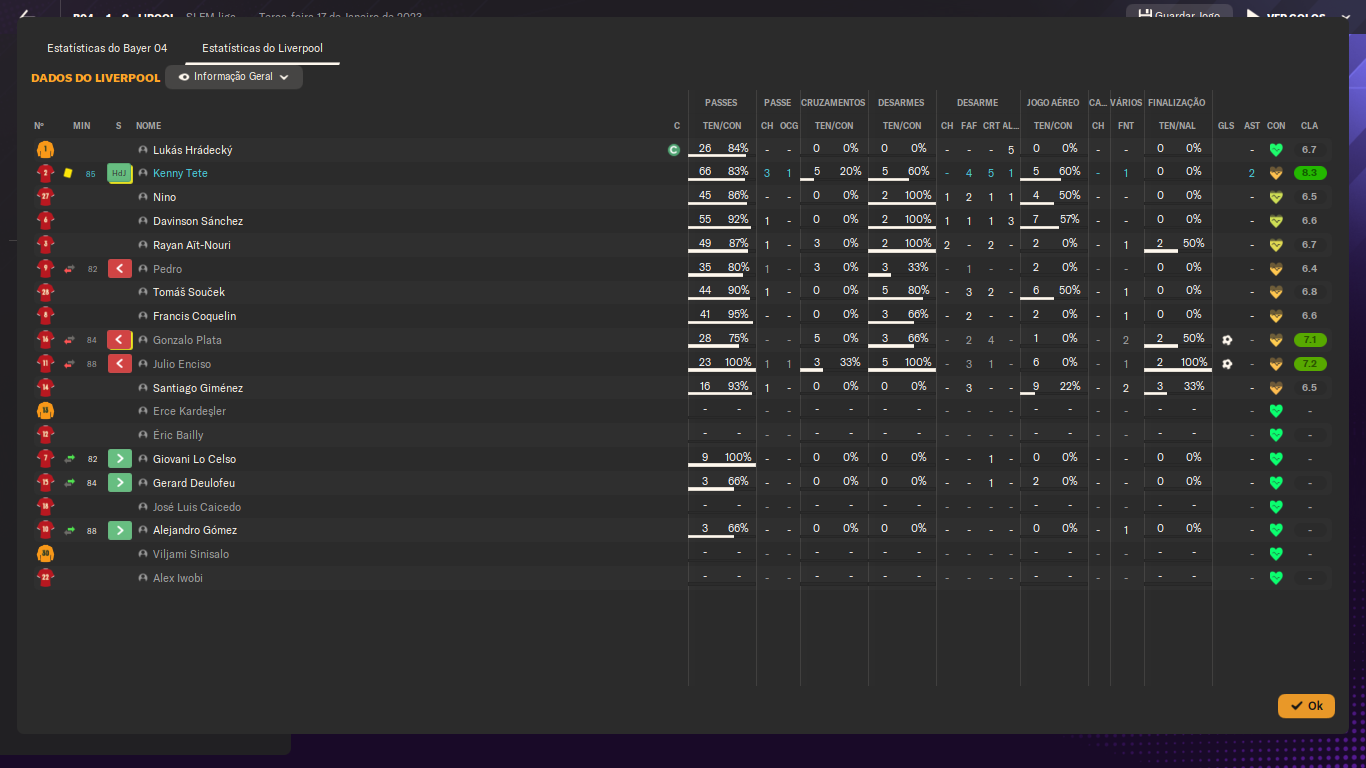Click Kenny Tete's 8.3 rating badge
This screenshot has height=768, width=1366.
pos(1310,173)
